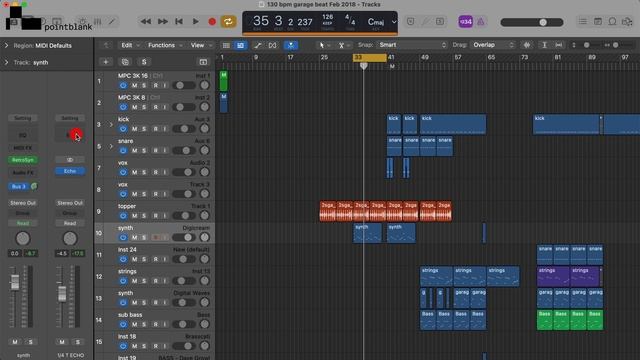Toggle the Flex view button
640x360 pixels.
[x=272, y=45]
